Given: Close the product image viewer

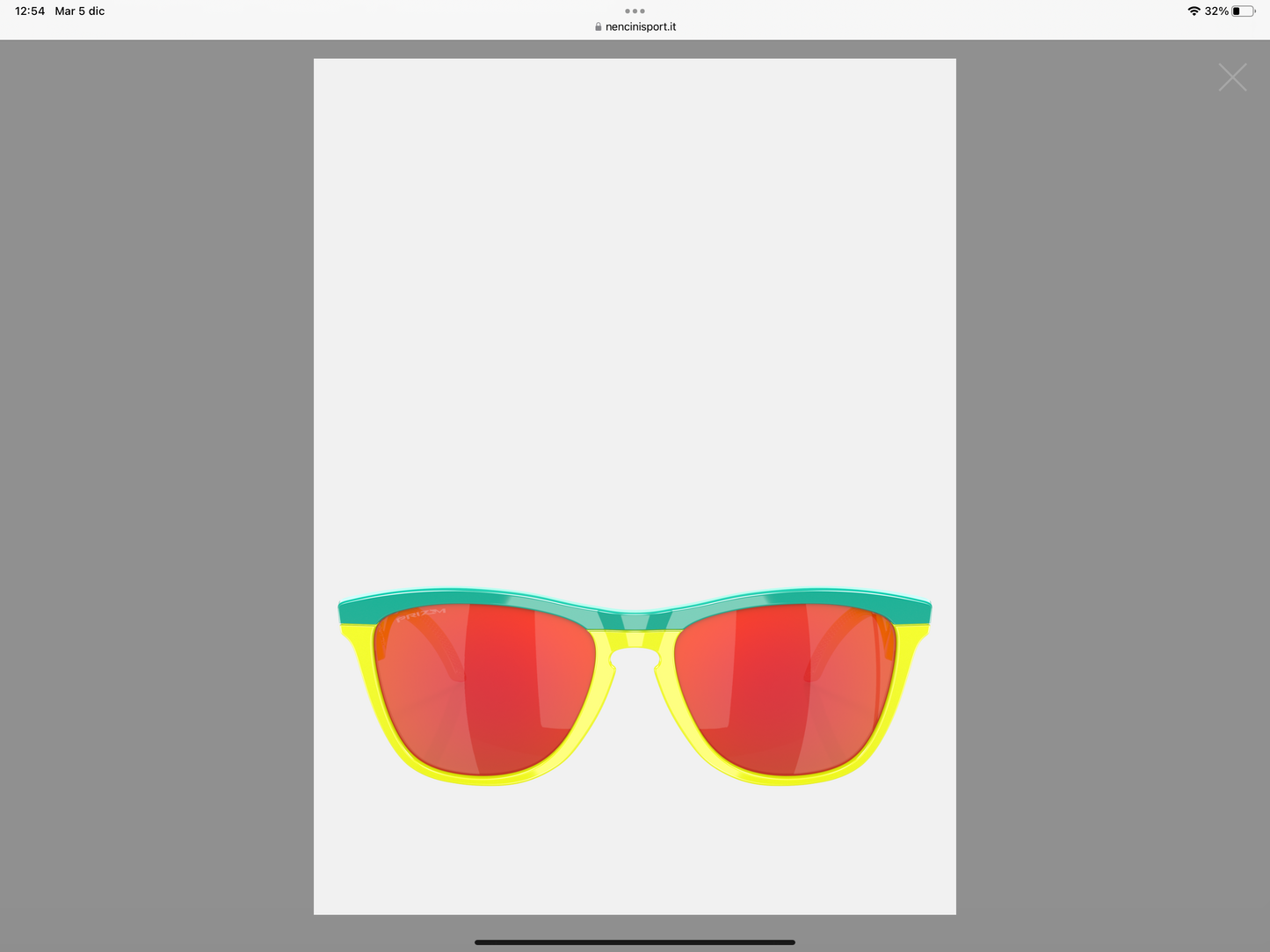Looking at the screenshot, I should click(x=1232, y=77).
